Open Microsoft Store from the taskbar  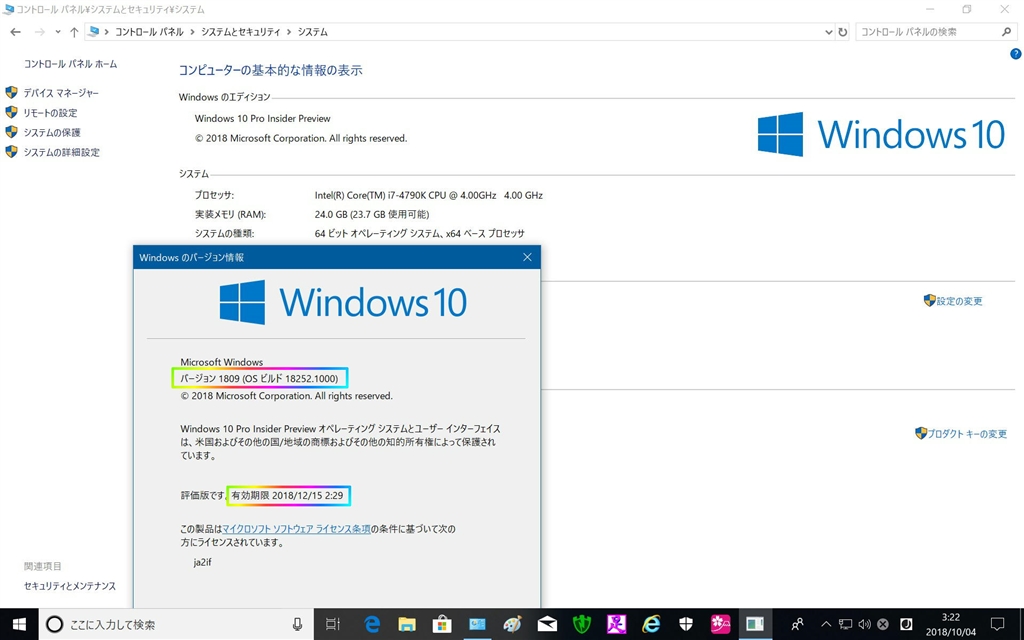click(x=442, y=624)
